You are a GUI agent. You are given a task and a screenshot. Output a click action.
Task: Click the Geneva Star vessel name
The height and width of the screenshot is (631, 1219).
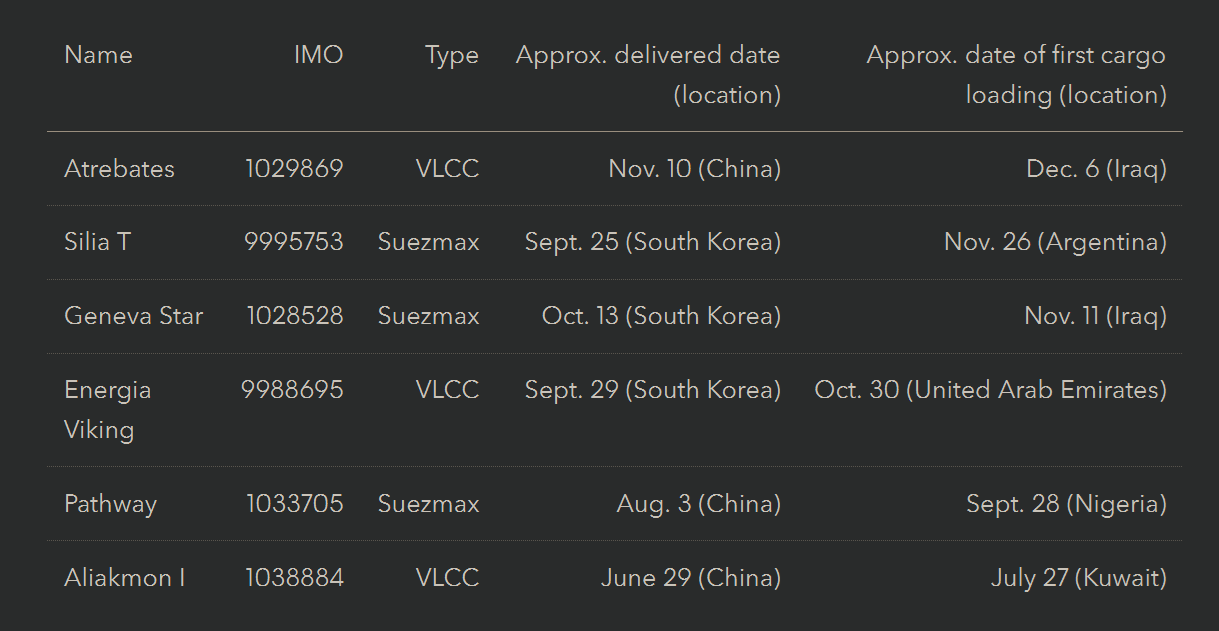(133, 316)
